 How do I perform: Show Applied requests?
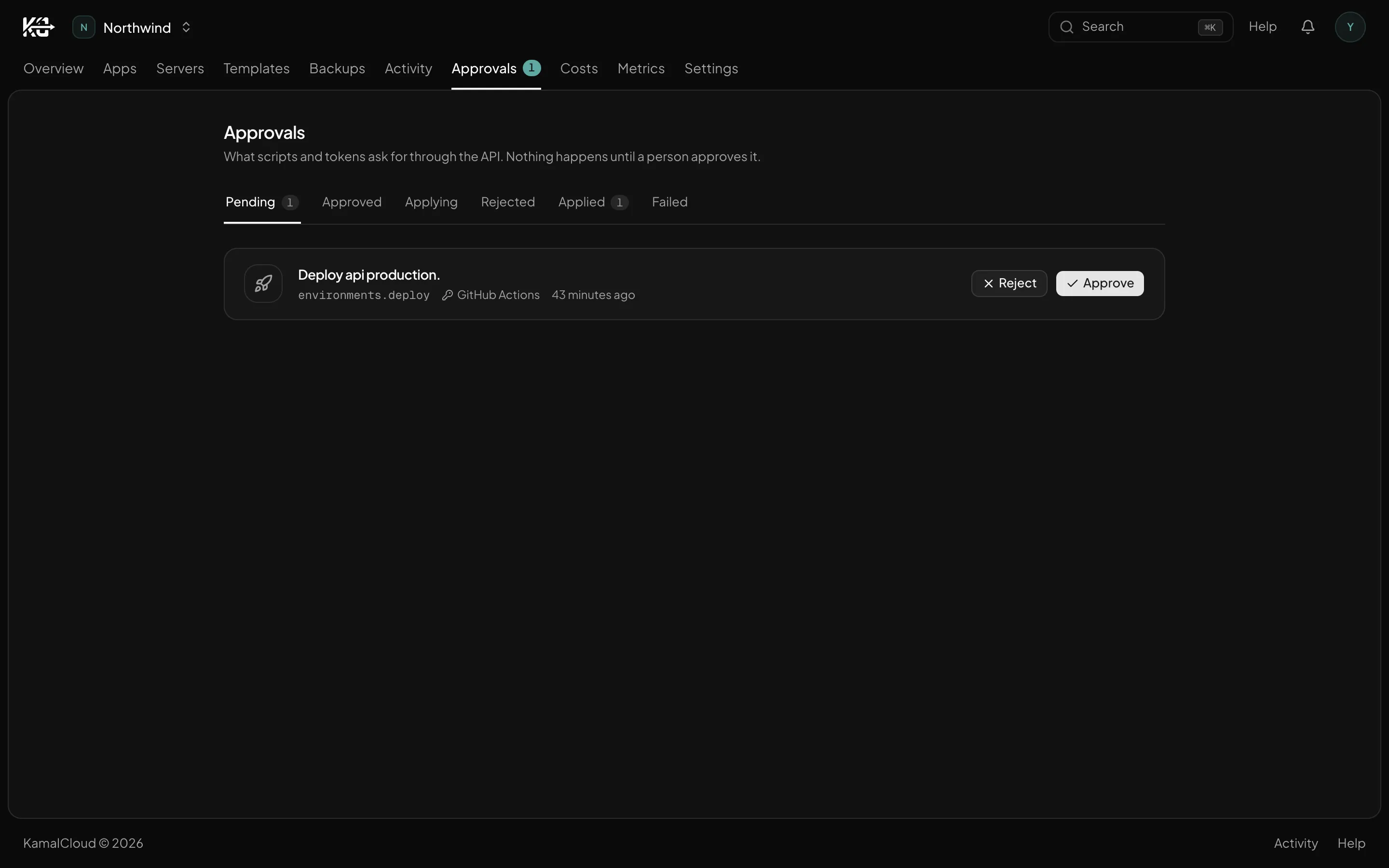pos(593,202)
